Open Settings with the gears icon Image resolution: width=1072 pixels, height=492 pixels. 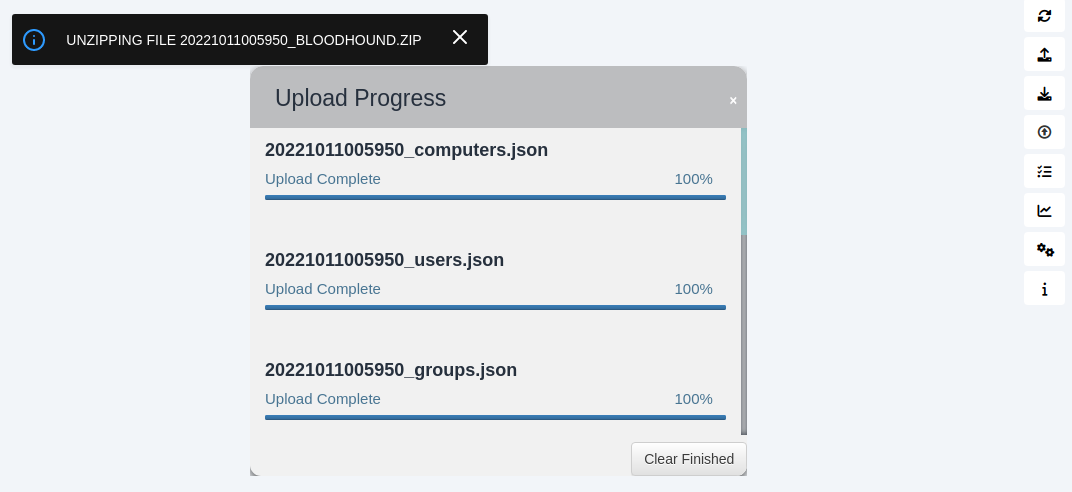[1044, 249]
